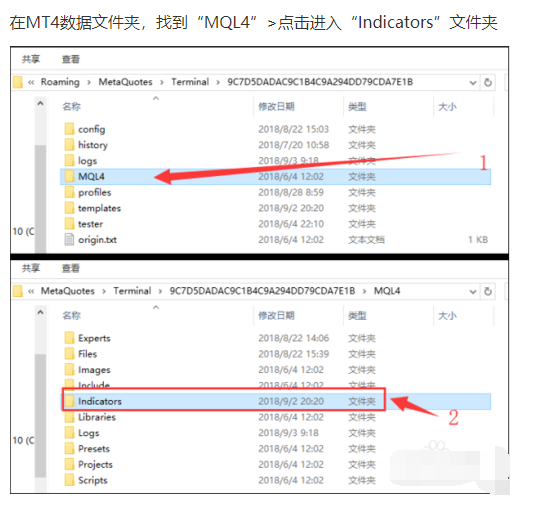Click the tester folder icon
Viewport: 558px width, 509px height.
pyautogui.click(x=69, y=224)
